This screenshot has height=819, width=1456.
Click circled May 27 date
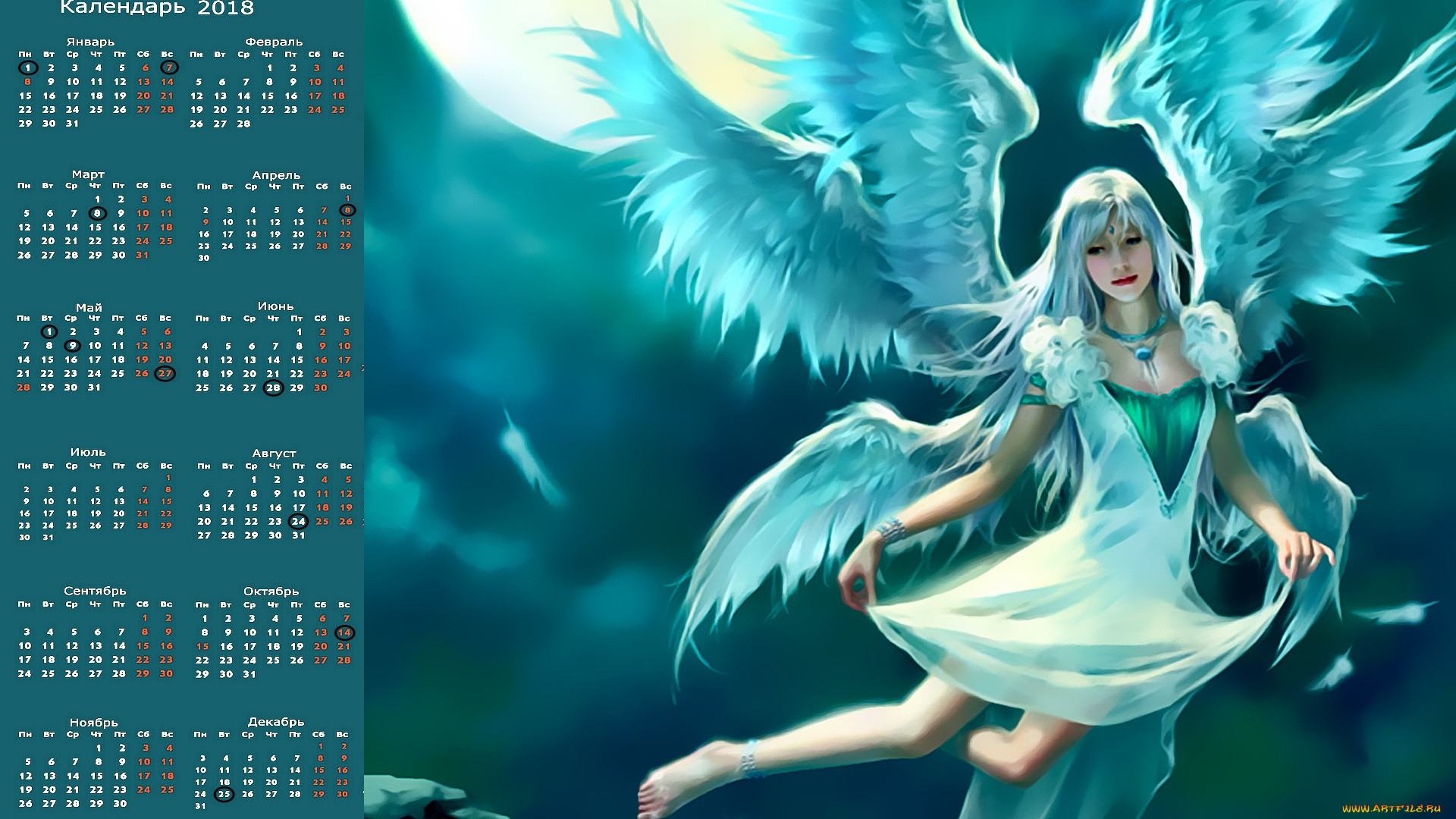point(165,373)
